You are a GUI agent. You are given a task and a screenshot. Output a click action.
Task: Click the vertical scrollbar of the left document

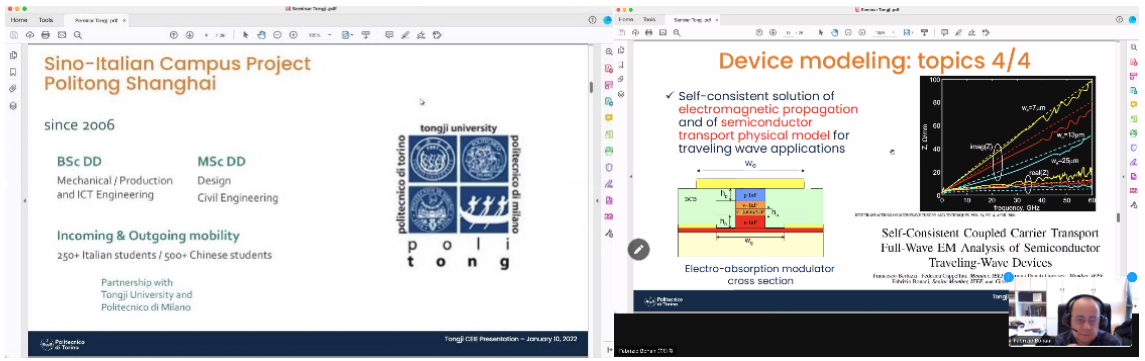point(591,86)
